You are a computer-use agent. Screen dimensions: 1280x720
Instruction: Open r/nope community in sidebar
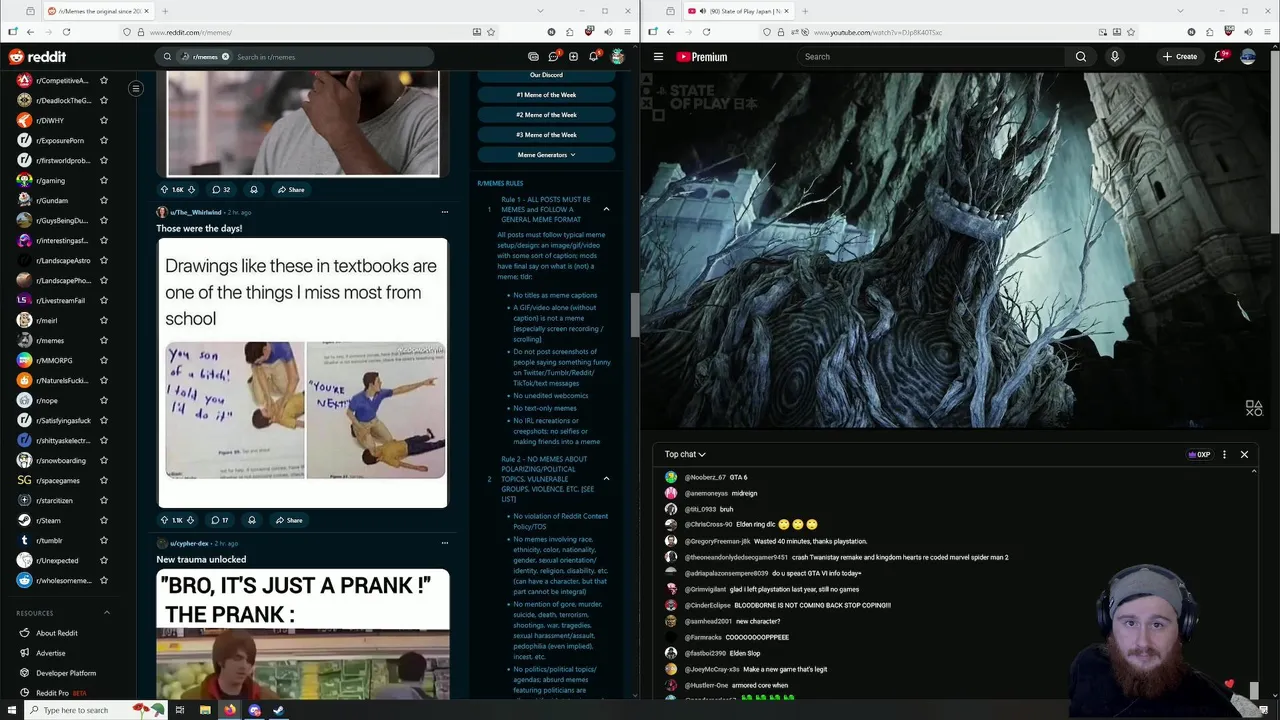click(x=47, y=400)
